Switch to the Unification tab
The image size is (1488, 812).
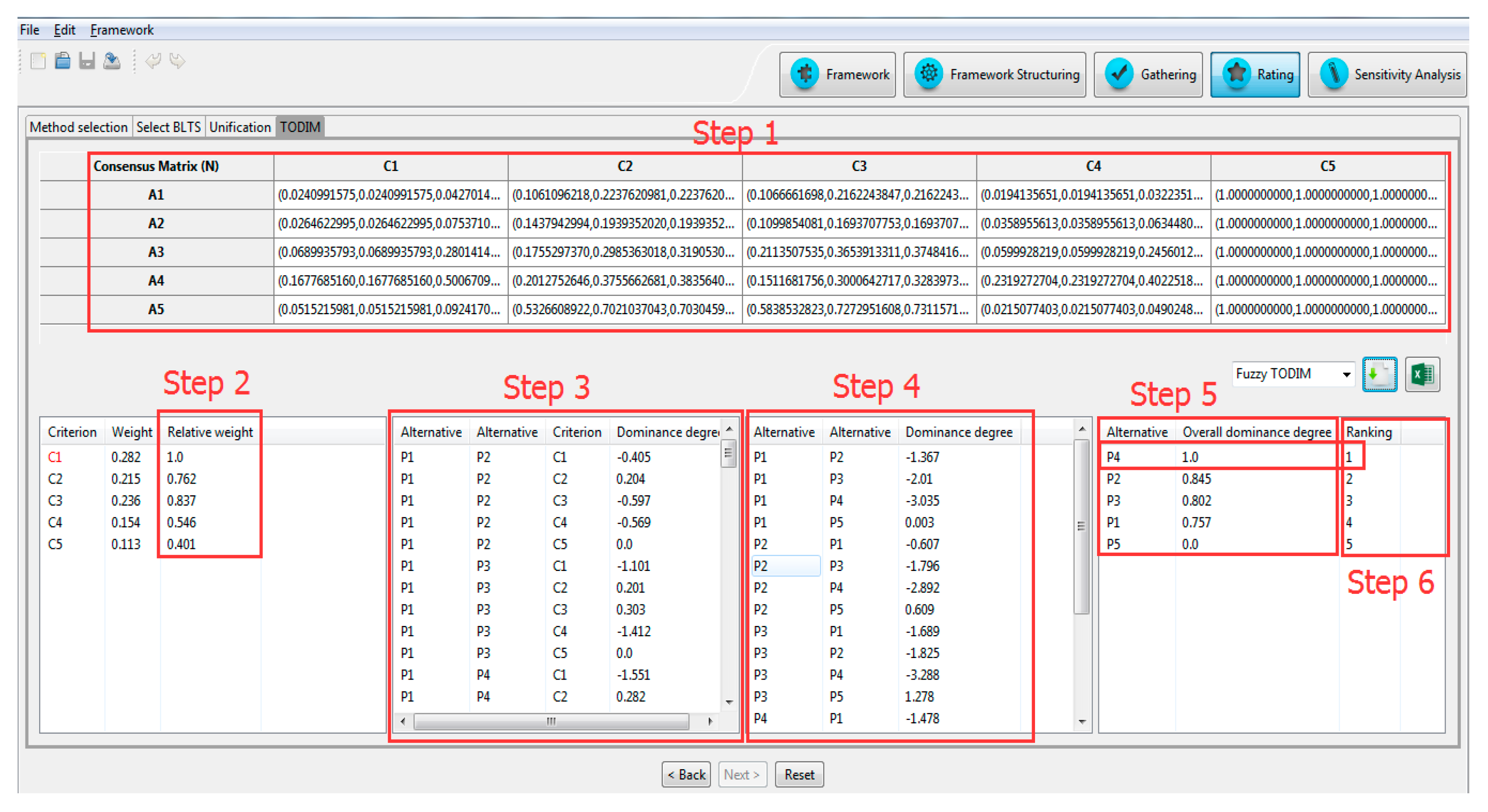pyautogui.click(x=240, y=127)
